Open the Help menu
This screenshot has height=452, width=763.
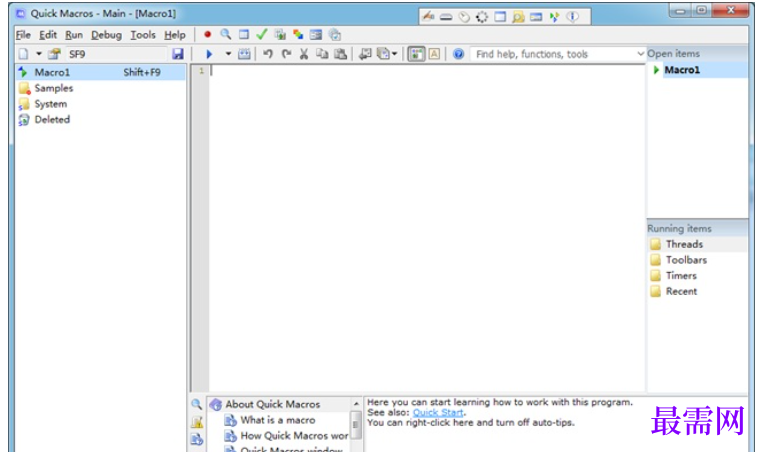pos(175,35)
